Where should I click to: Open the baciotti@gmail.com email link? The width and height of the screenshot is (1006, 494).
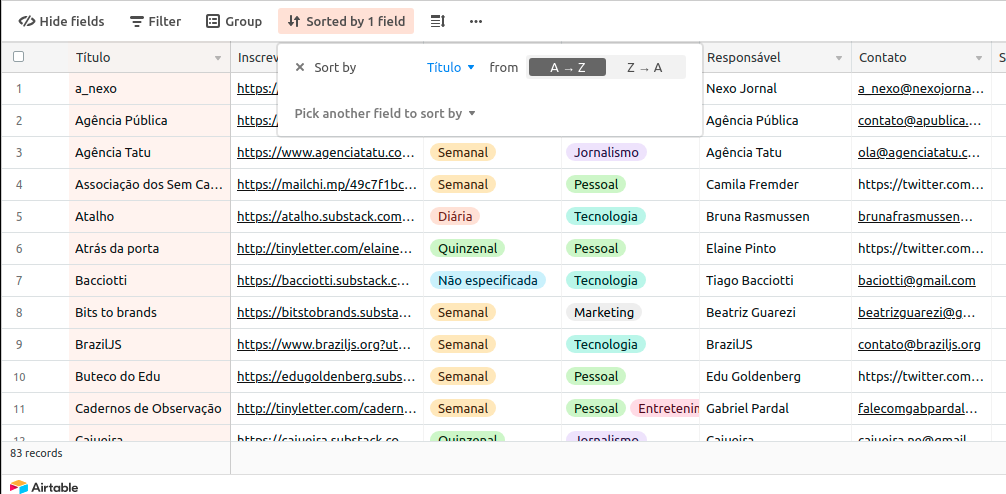[x=917, y=280]
